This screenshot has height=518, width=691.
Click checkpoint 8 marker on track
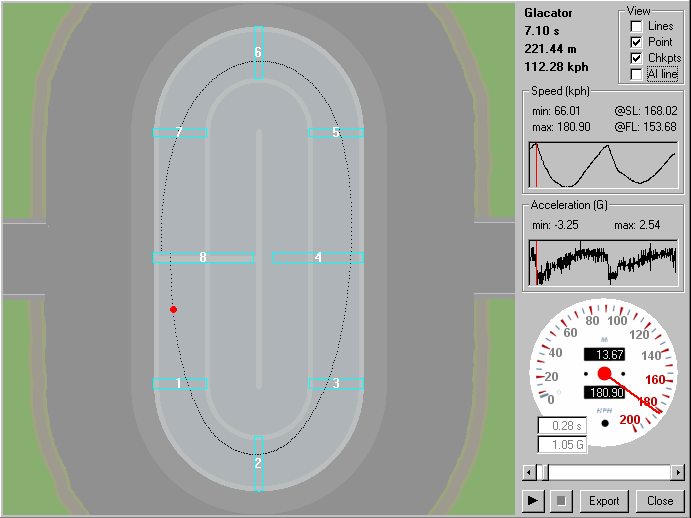(204, 257)
